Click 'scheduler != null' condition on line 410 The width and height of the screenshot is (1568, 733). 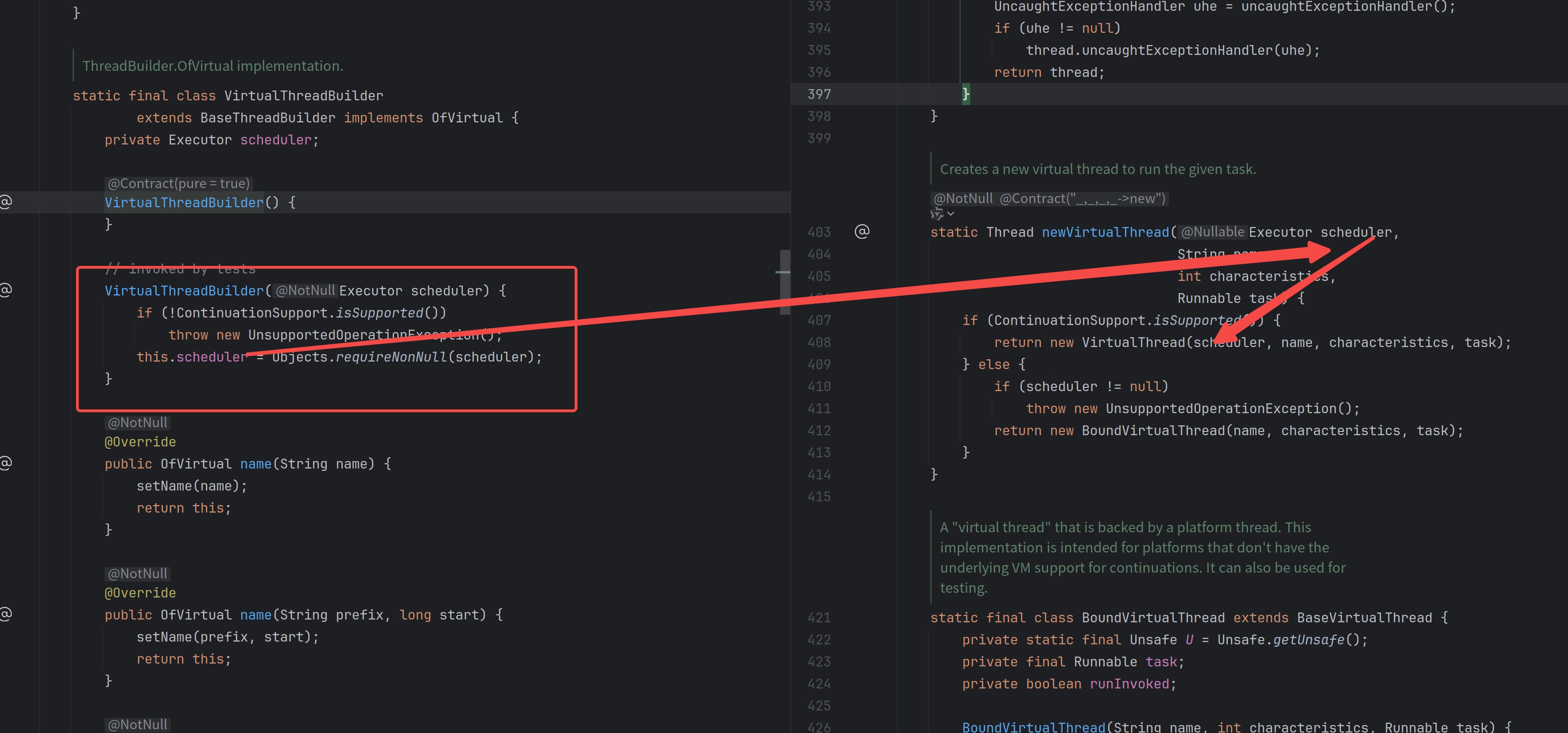click(x=1094, y=386)
